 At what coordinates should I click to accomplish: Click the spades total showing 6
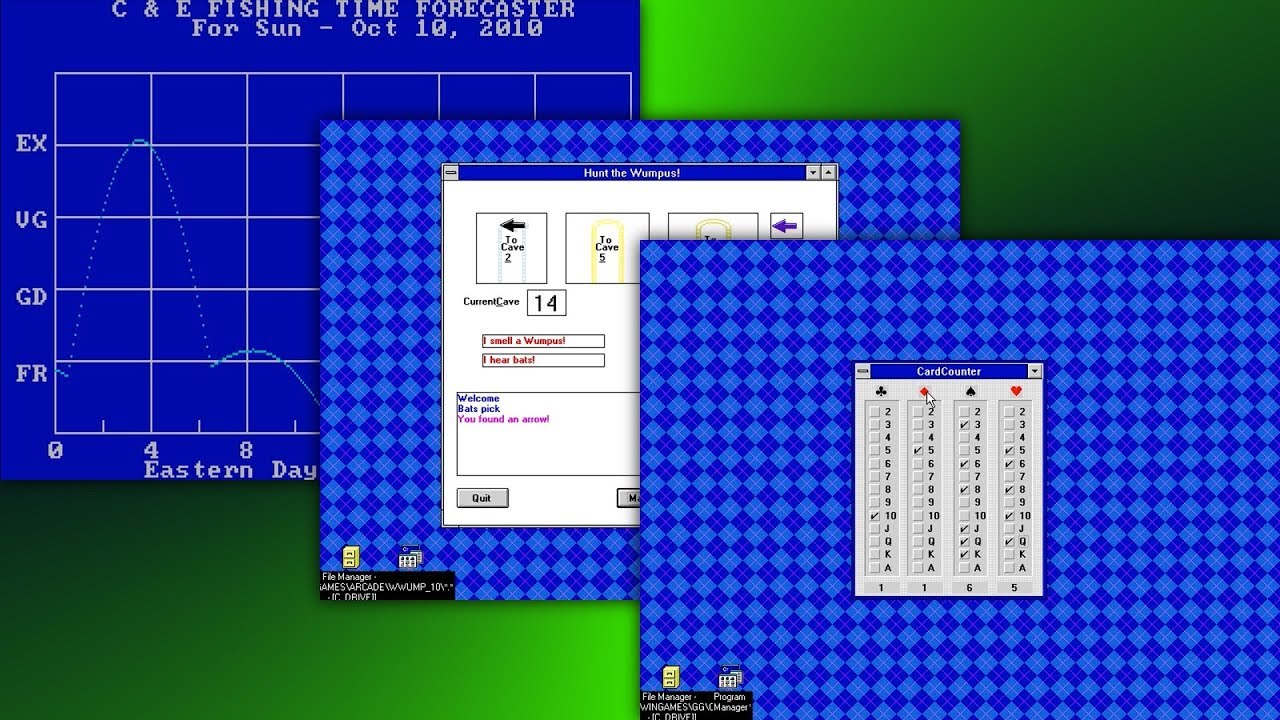coord(970,587)
